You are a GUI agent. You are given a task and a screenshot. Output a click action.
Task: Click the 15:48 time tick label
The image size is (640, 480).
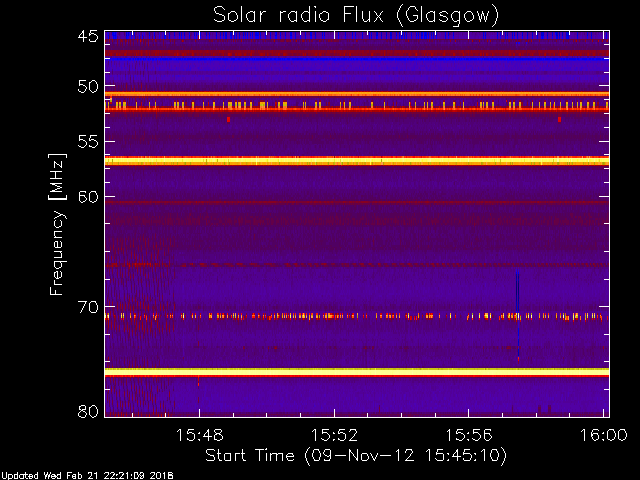tap(200, 435)
